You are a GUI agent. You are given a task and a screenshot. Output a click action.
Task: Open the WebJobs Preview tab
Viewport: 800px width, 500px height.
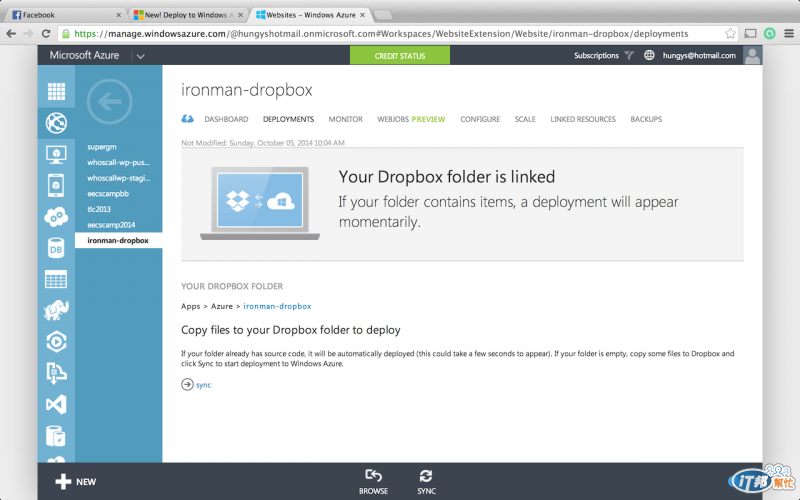pyautogui.click(x=411, y=119)
